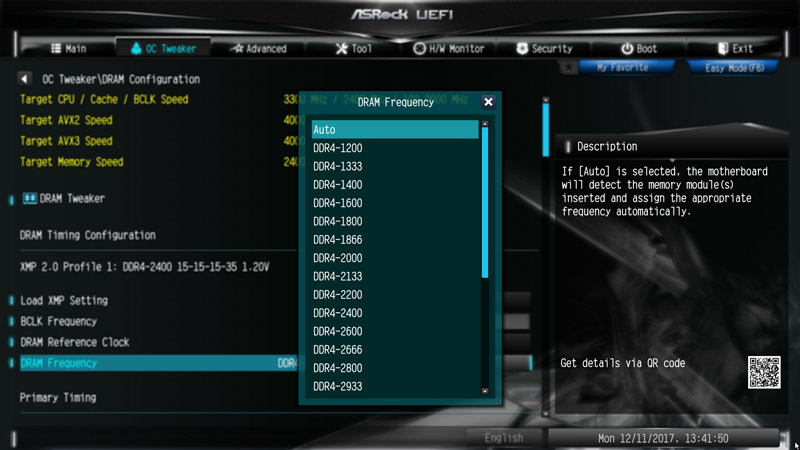Go to the Boot tab

639,48
